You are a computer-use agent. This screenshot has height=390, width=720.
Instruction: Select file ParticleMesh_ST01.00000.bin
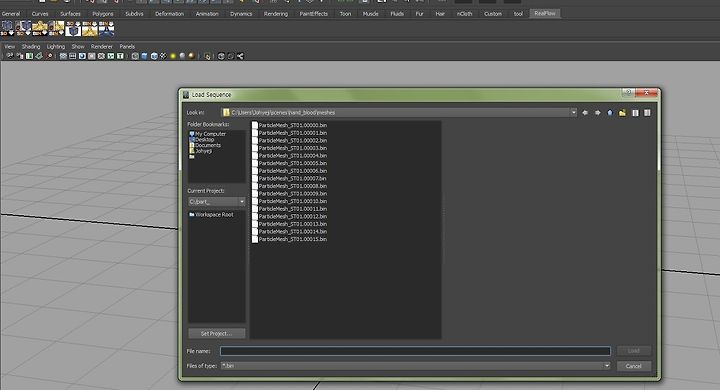289,125
